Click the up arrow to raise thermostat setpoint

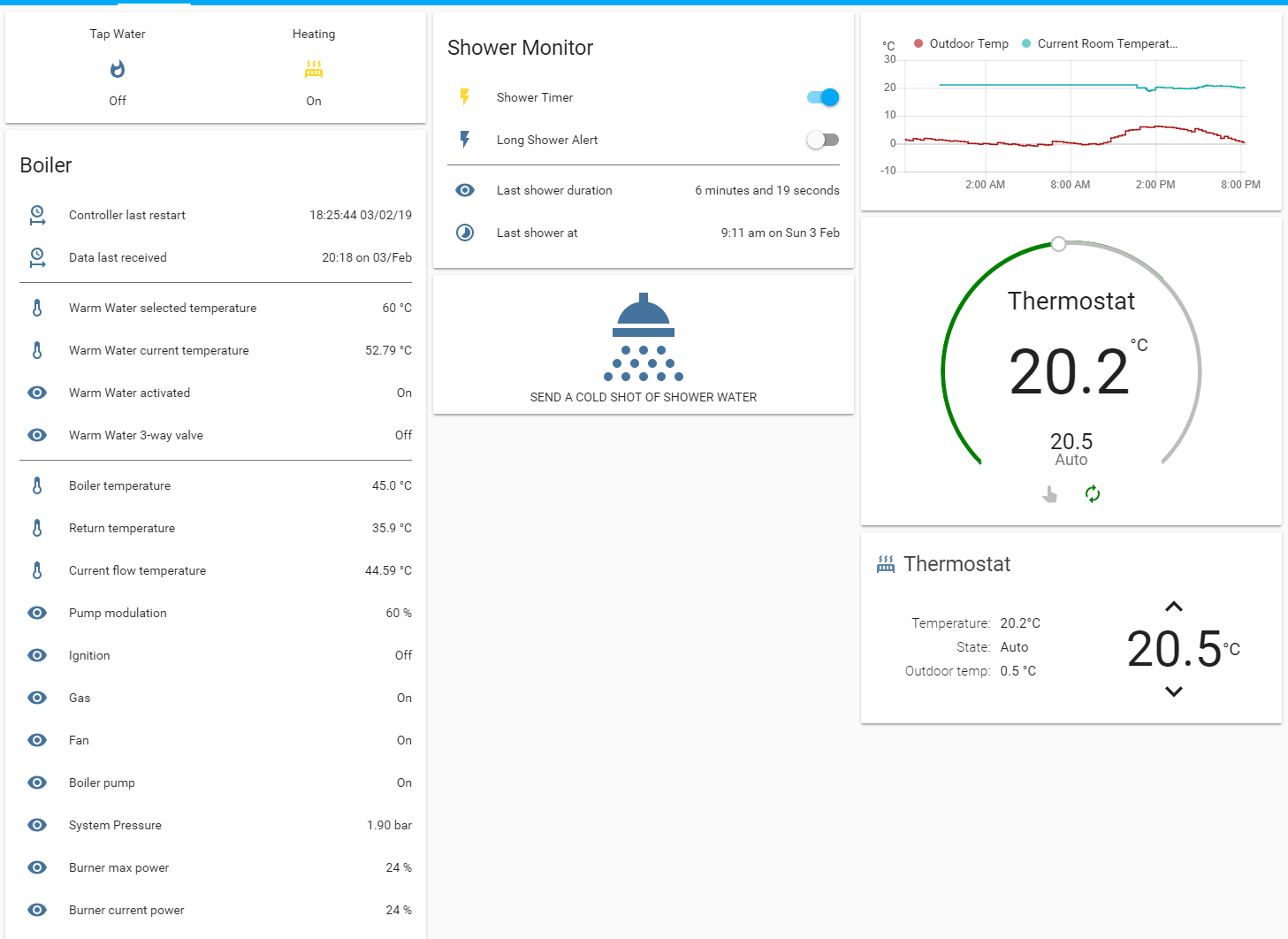(x=1174, y=607)
